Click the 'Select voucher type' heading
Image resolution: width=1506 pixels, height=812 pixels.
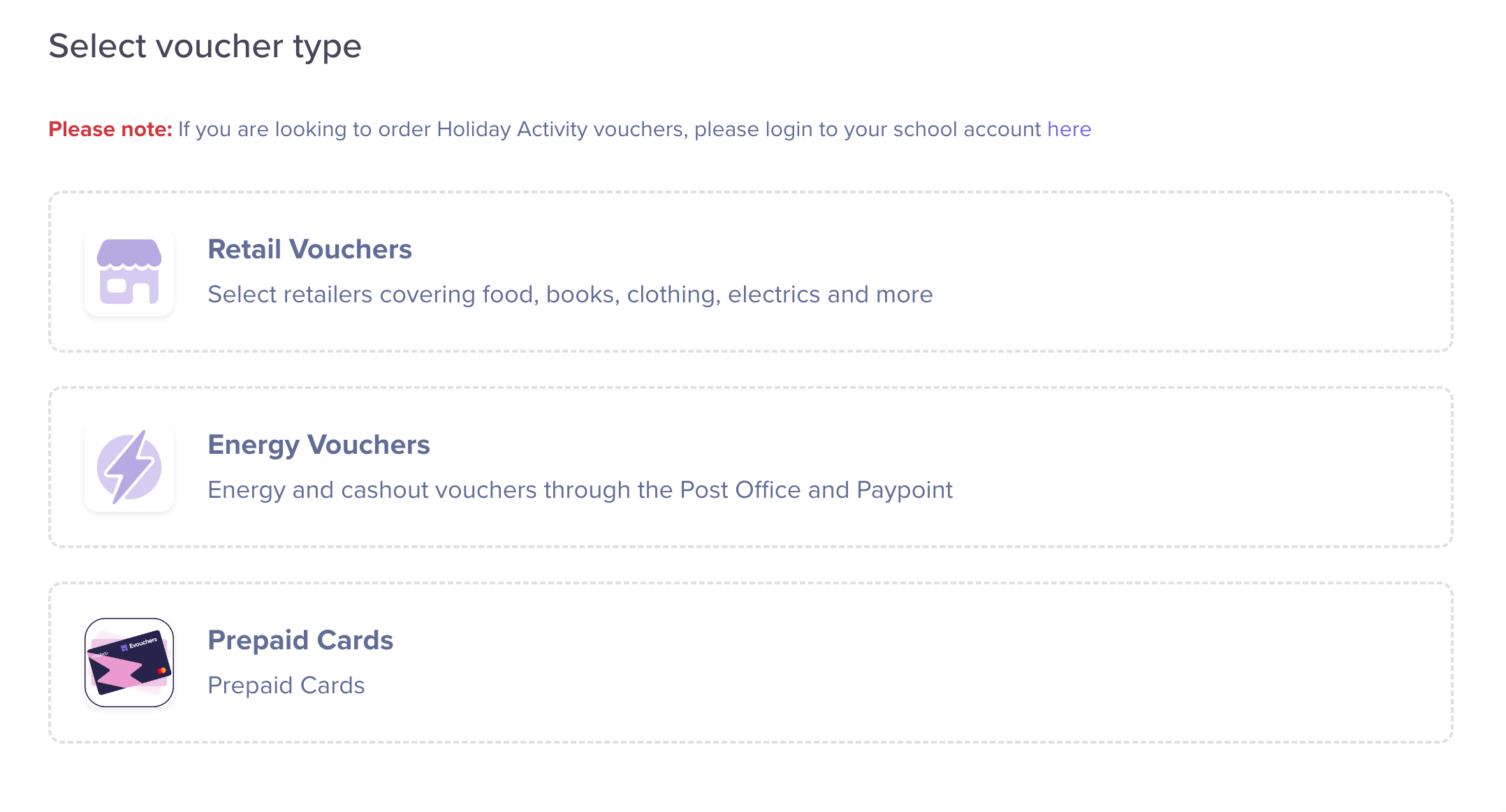205,46
